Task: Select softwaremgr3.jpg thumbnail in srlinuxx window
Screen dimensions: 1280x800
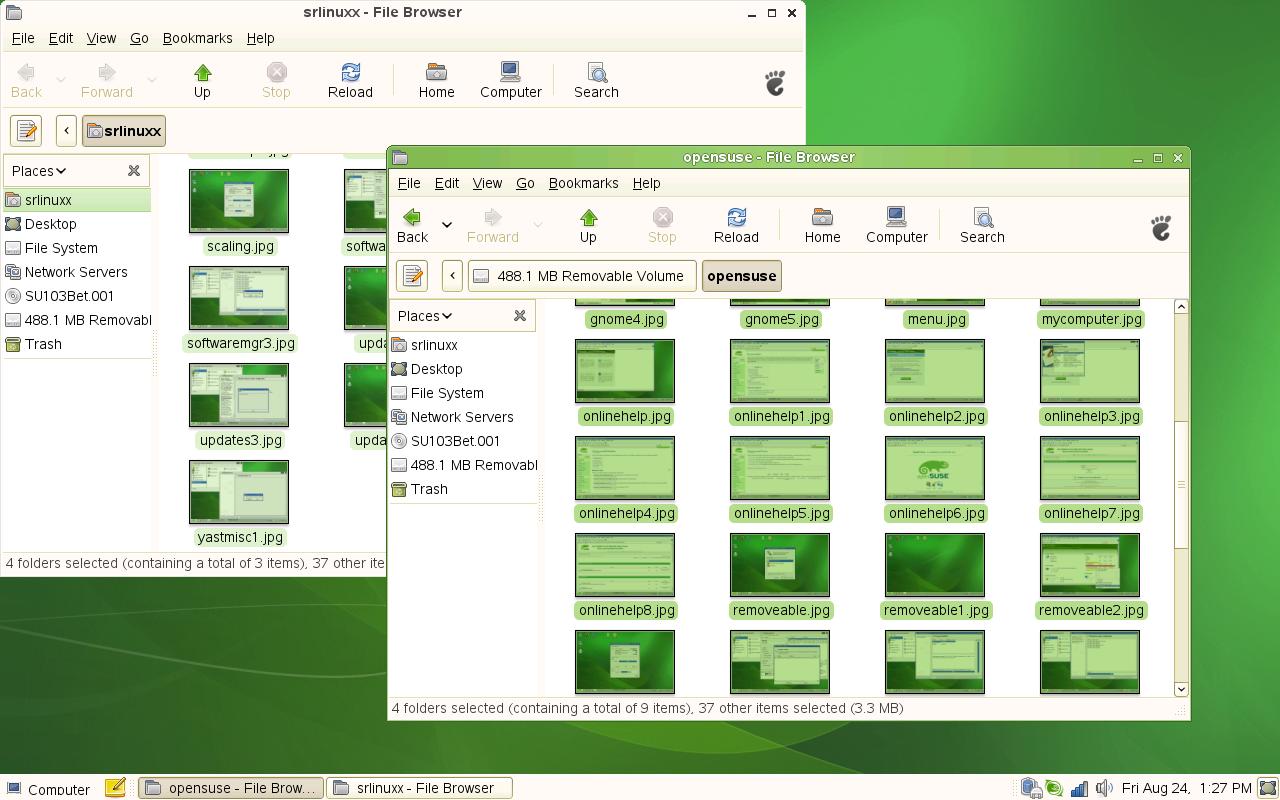Action: click(x=239, y=298)
